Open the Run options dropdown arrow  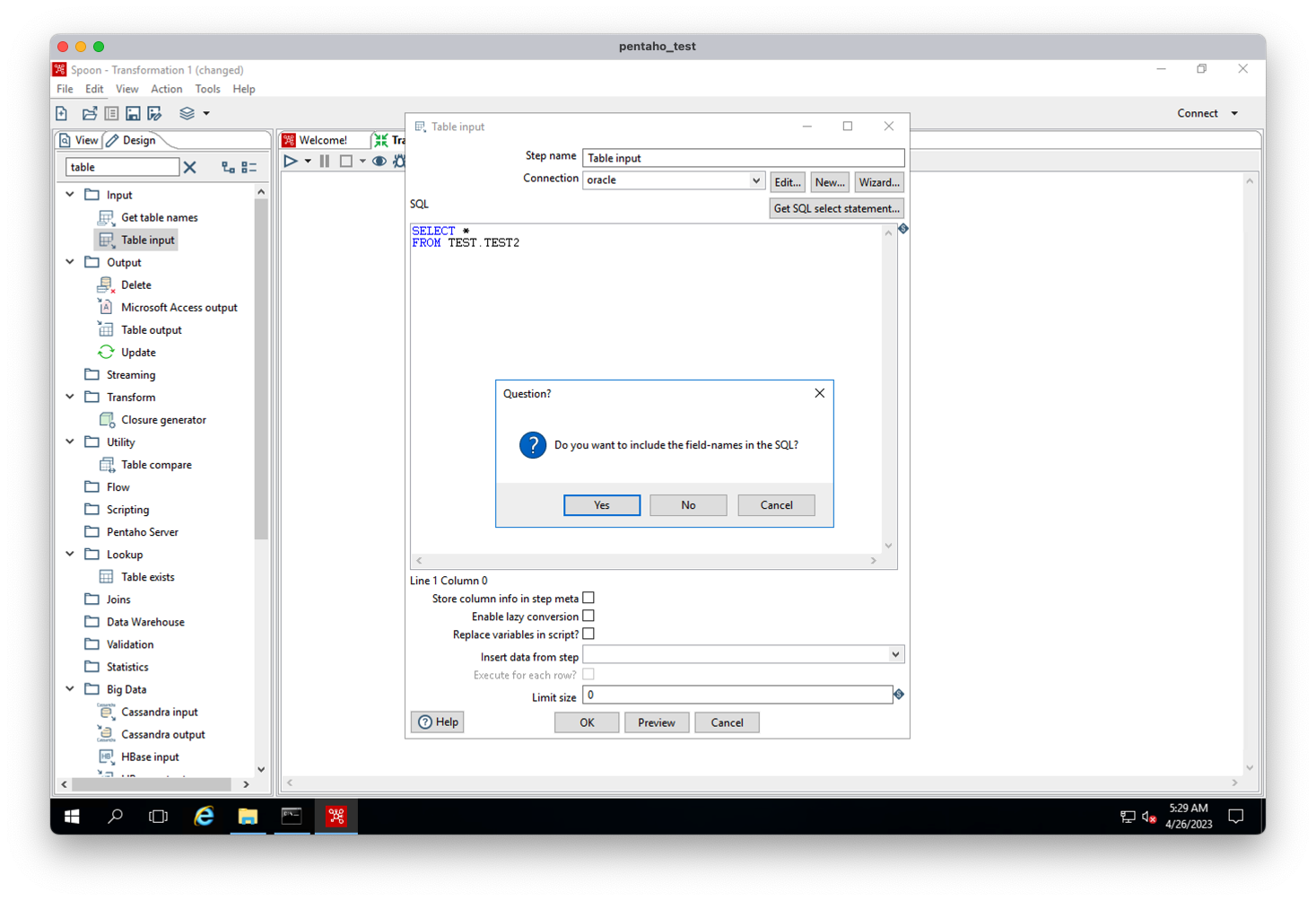tap(308, 162)
